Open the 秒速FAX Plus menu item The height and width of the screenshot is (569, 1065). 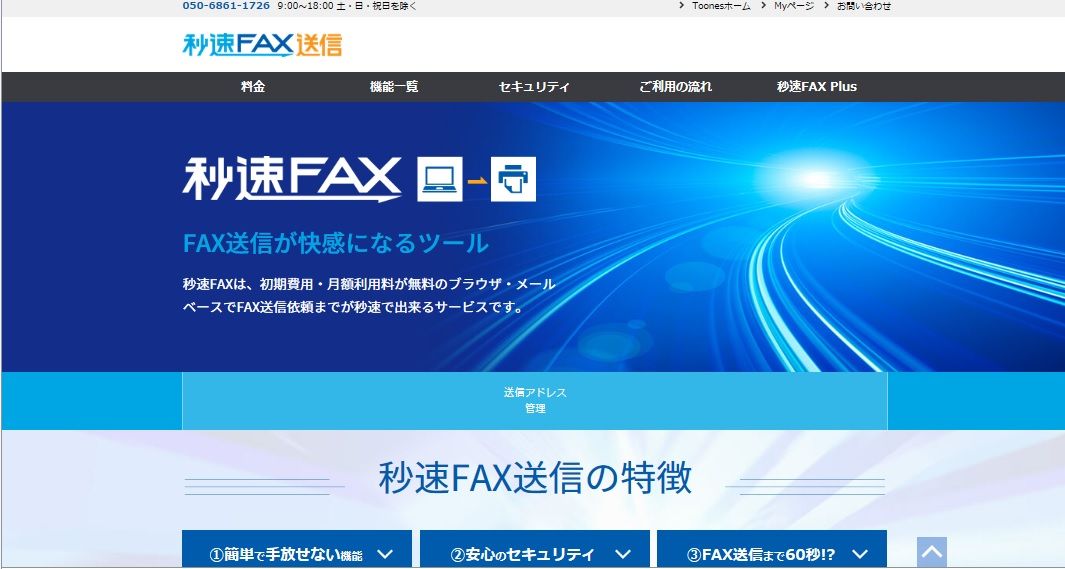point(816,87)
